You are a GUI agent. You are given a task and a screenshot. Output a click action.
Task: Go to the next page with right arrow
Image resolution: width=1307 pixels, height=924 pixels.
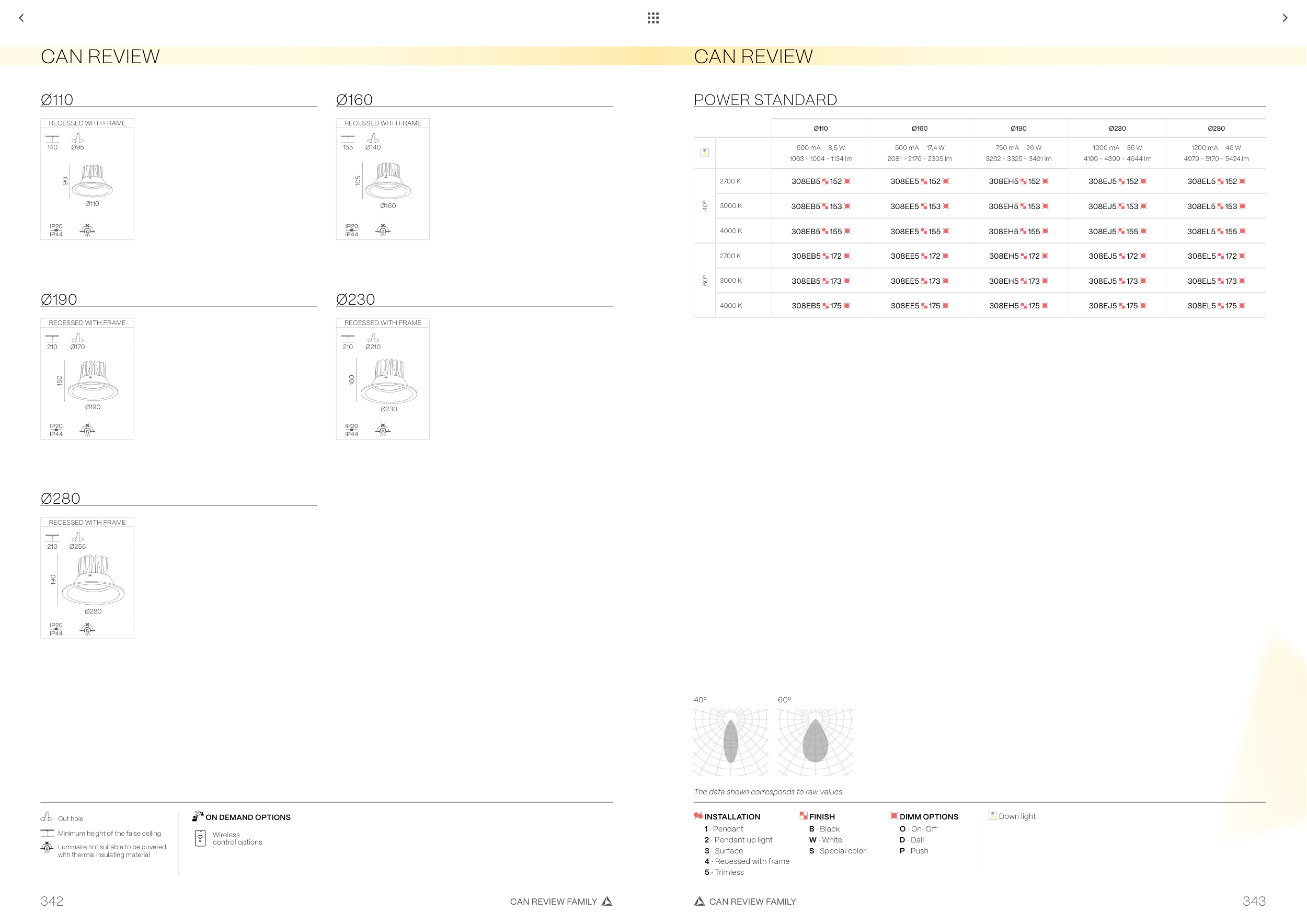pos(1285,18)
